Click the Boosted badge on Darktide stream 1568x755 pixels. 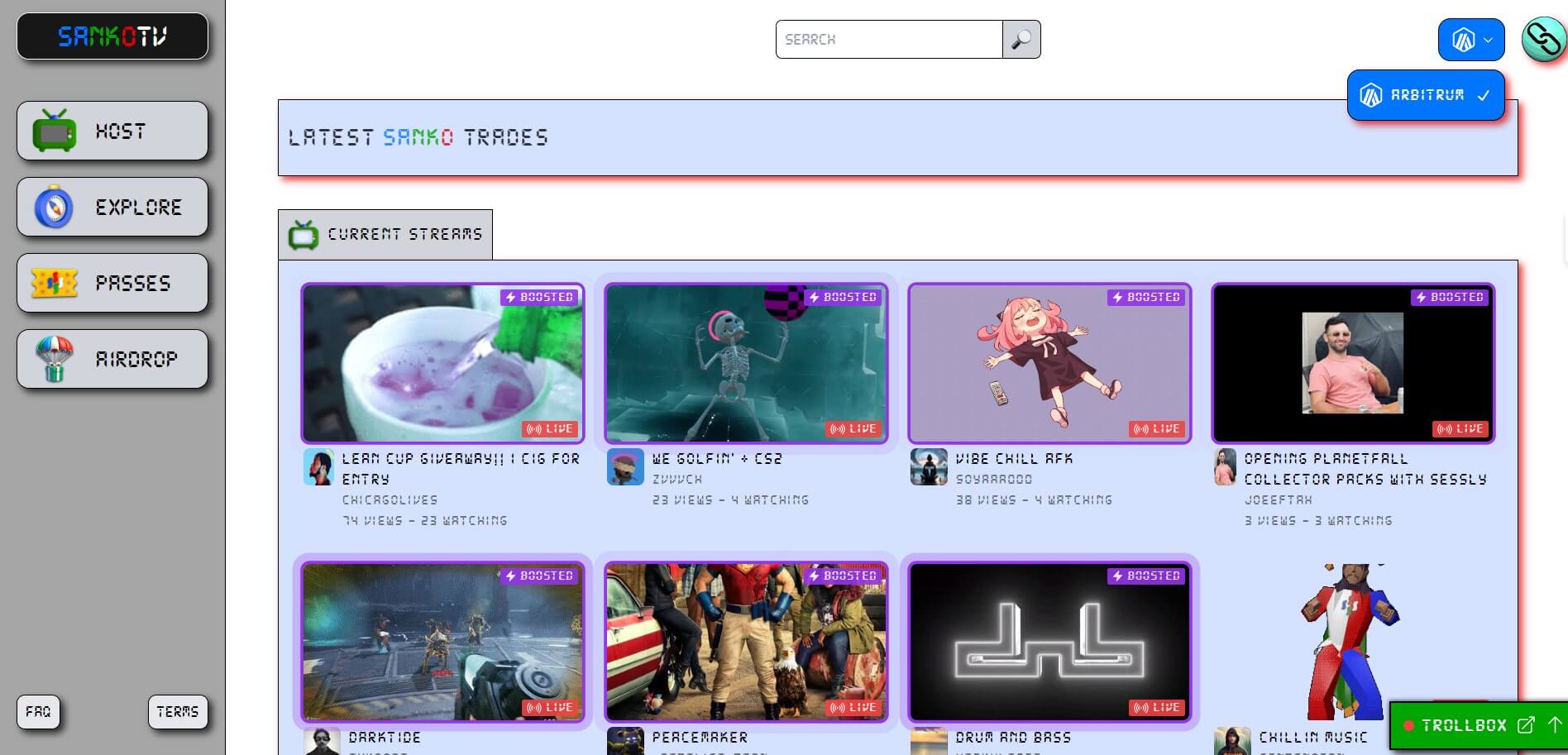pos(540,576)
